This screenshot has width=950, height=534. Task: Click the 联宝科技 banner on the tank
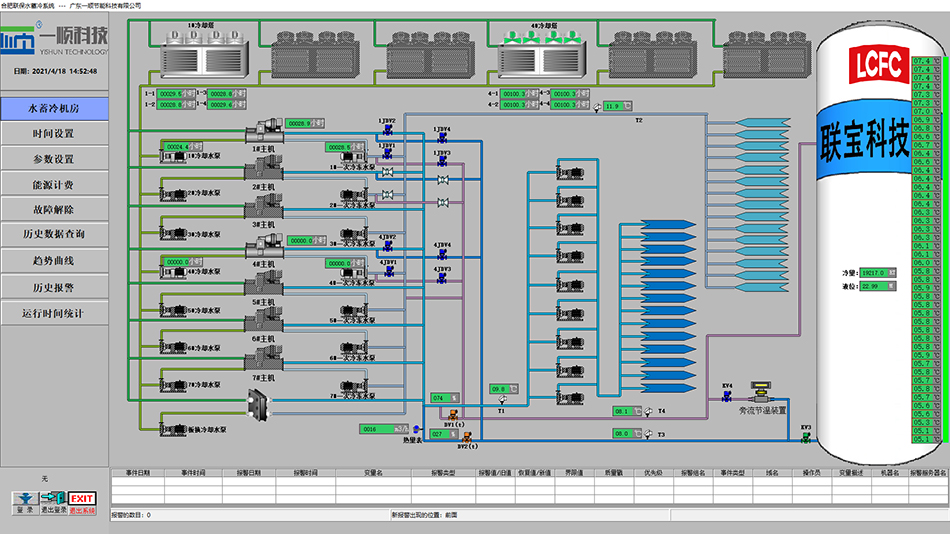point(864,139)
